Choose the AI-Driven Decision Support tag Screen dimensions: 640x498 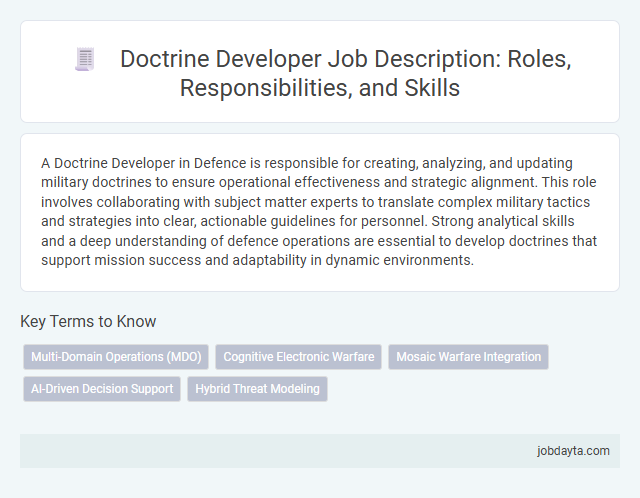pos(102,389)
